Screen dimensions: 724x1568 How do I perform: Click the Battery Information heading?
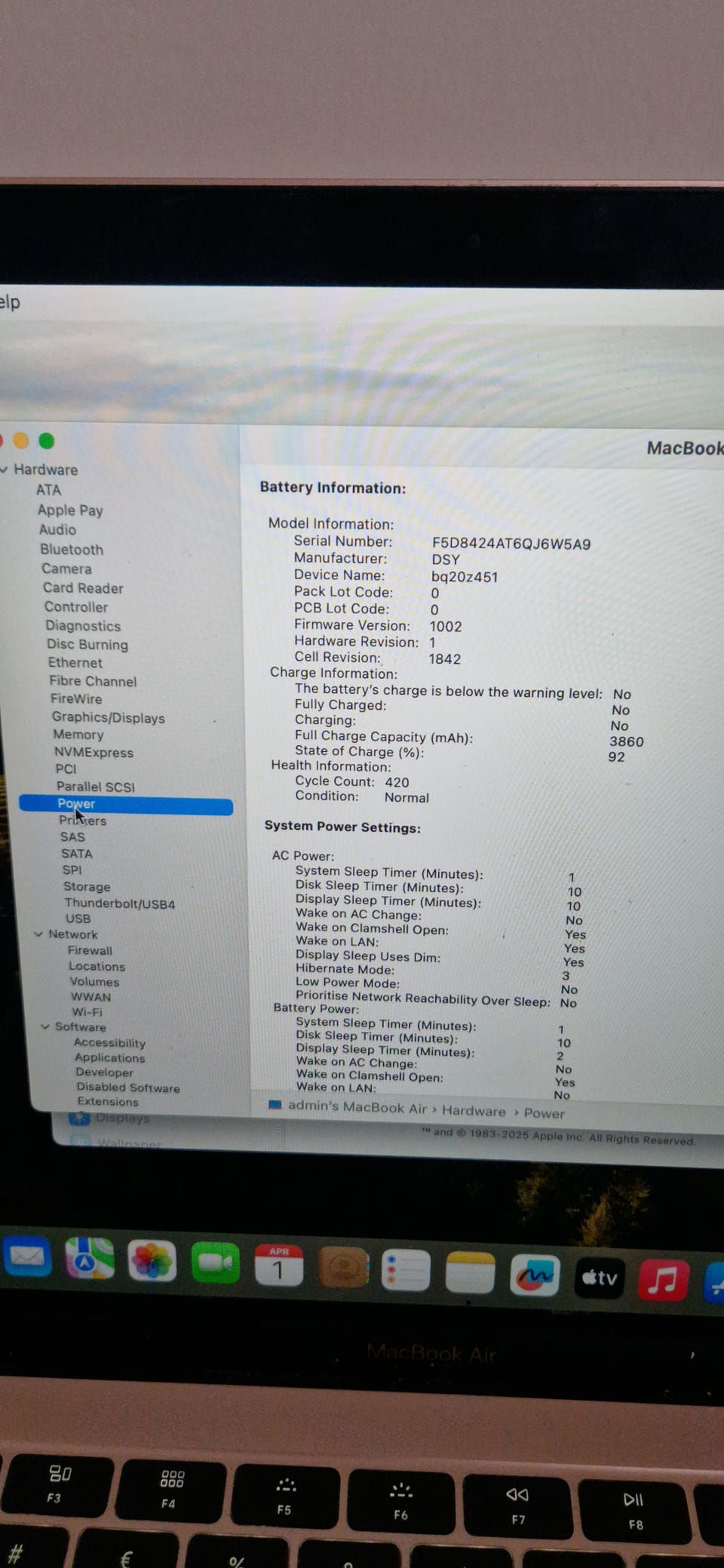(333, 487)
